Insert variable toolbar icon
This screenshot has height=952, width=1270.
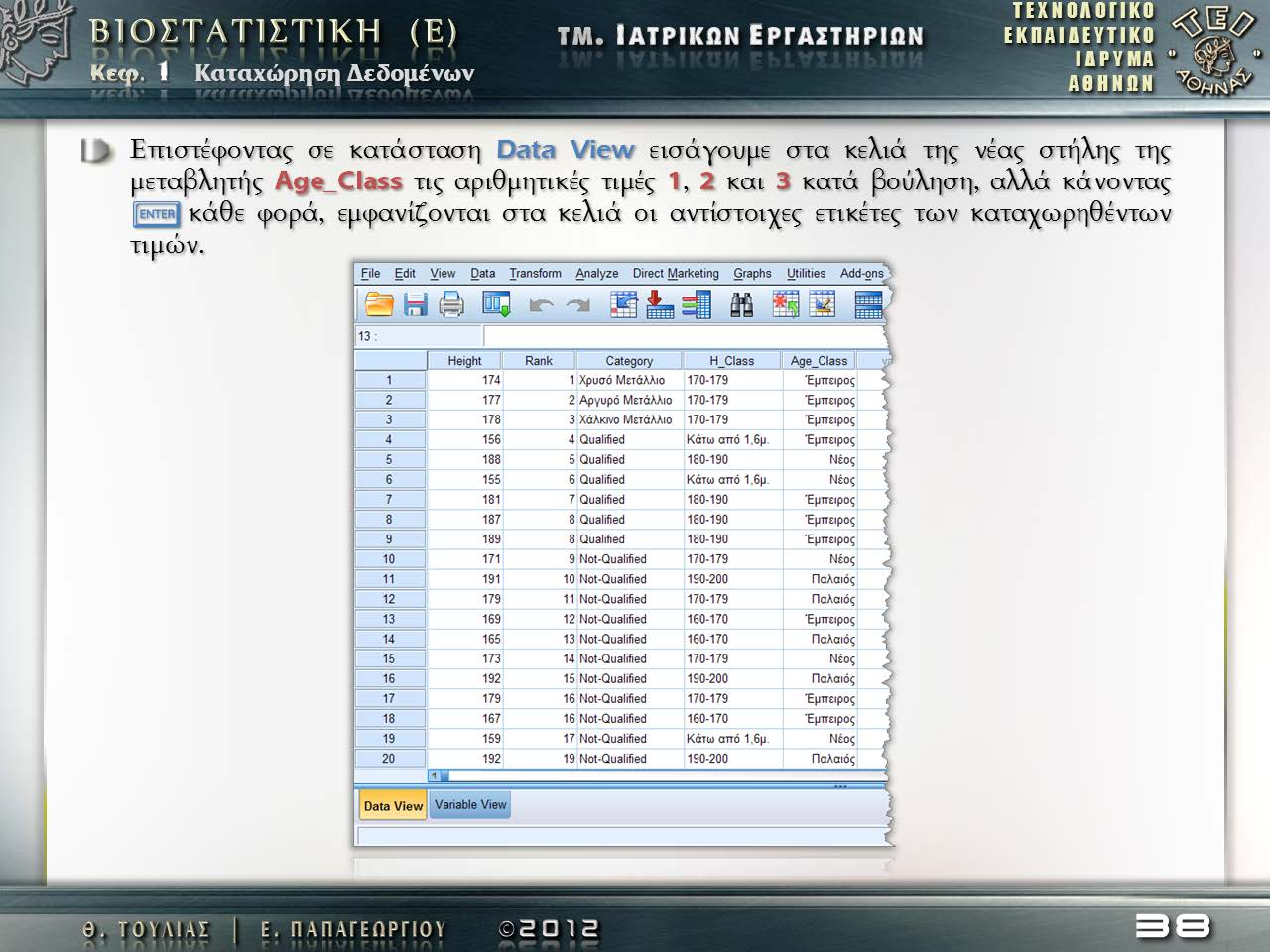coord(823,304)
